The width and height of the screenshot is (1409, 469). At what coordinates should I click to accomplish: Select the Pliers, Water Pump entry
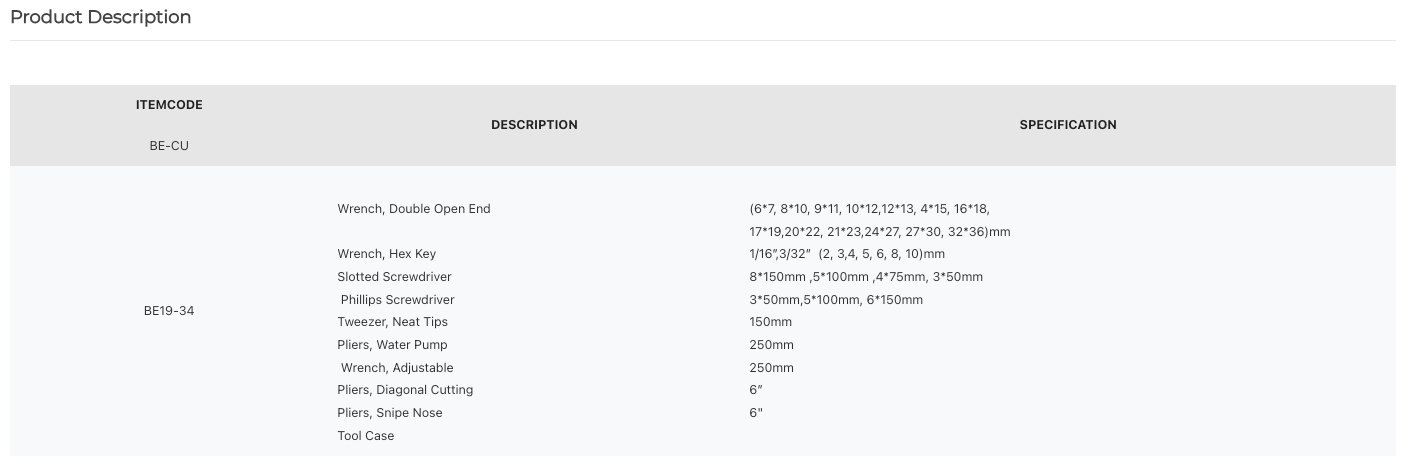pos(393,345)
